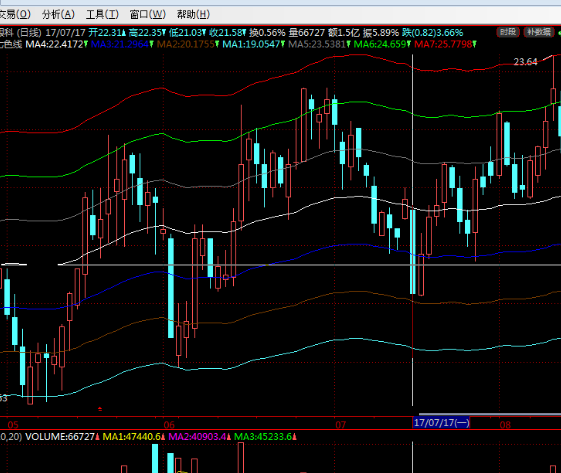Click the green MA6:24.659 indicator value
The image size is (561, 473).
tap(380, 44)
